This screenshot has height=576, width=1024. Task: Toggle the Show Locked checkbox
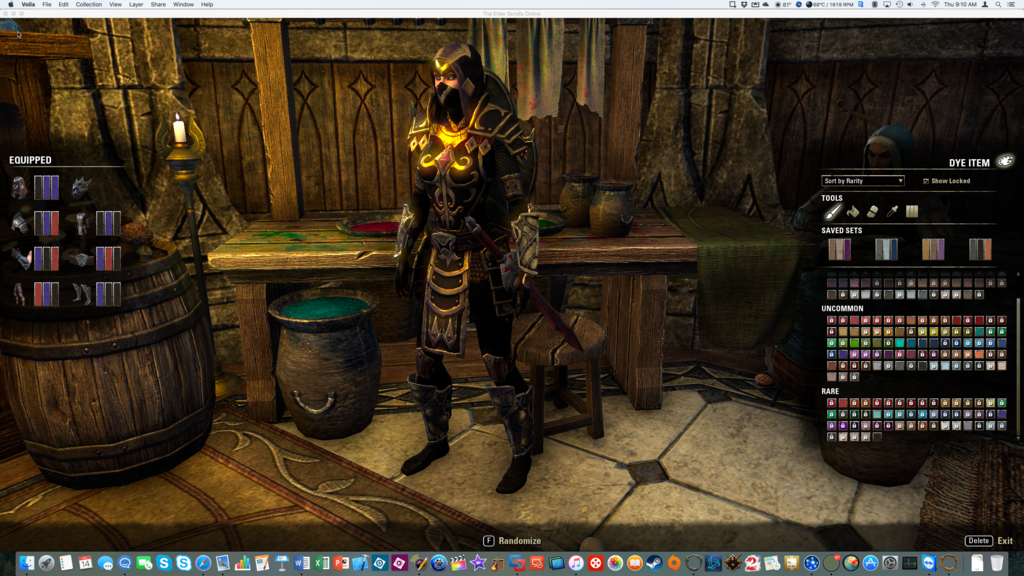[x=926, y=181]
